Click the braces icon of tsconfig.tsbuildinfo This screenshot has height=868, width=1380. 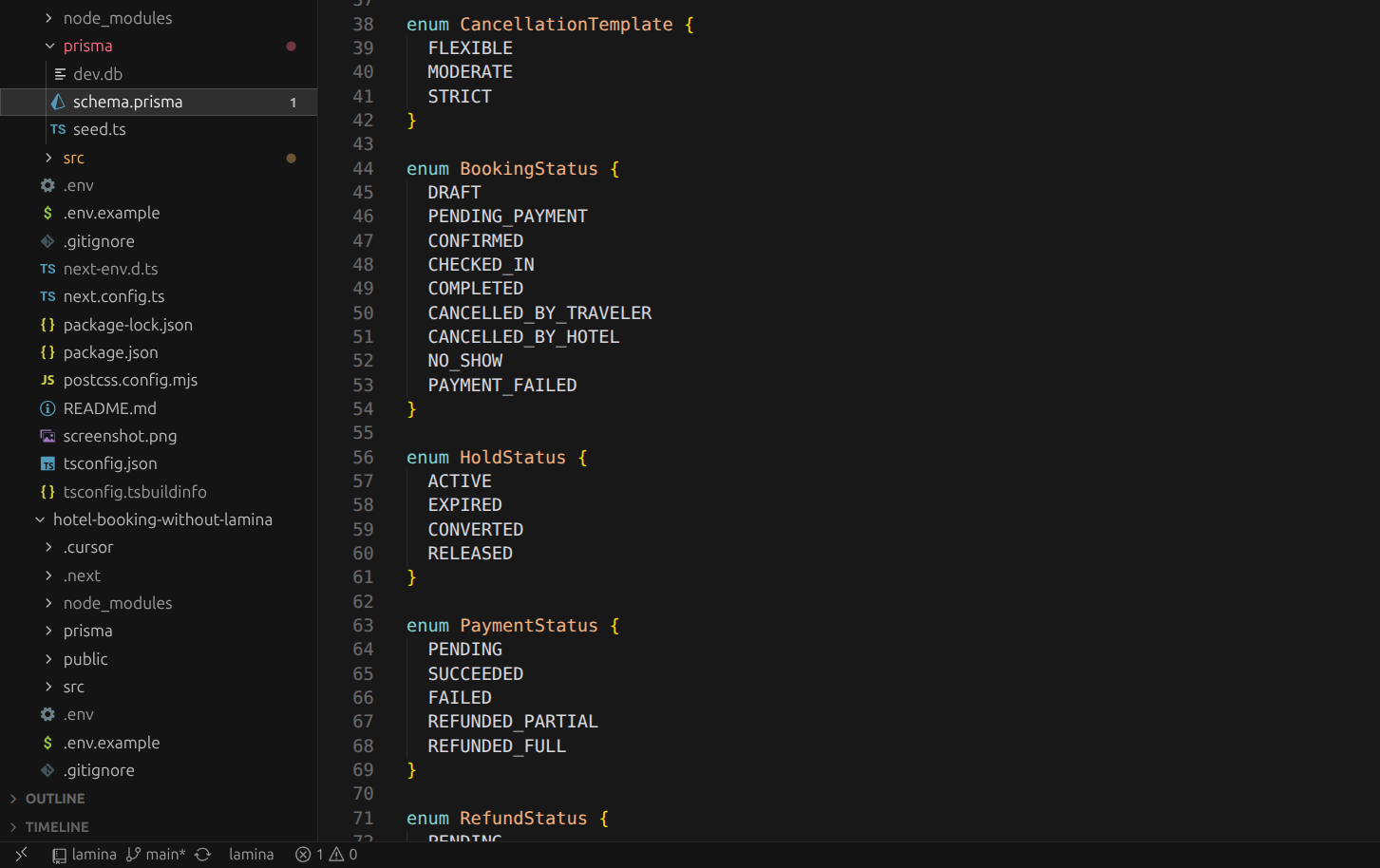point(47,492)
